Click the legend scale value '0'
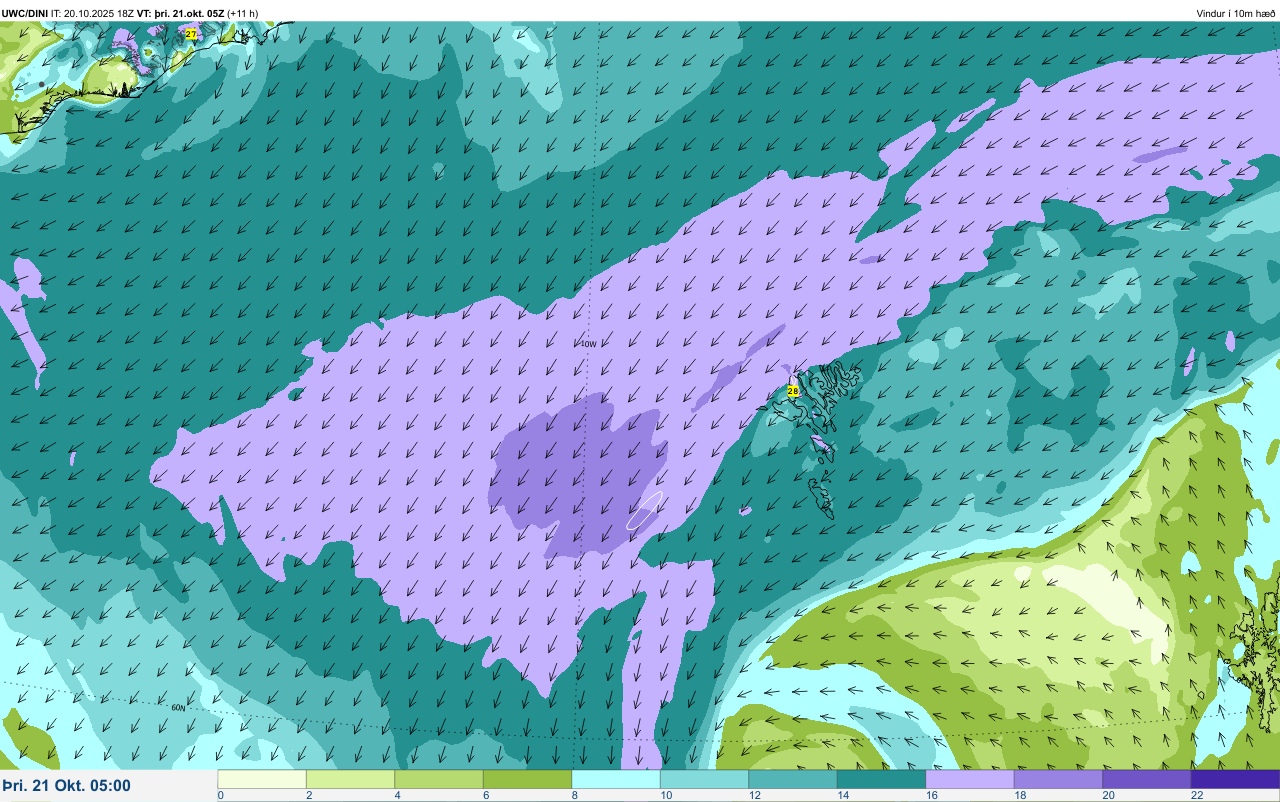Viewport: 1280px width, 802px height. (220, 795)
